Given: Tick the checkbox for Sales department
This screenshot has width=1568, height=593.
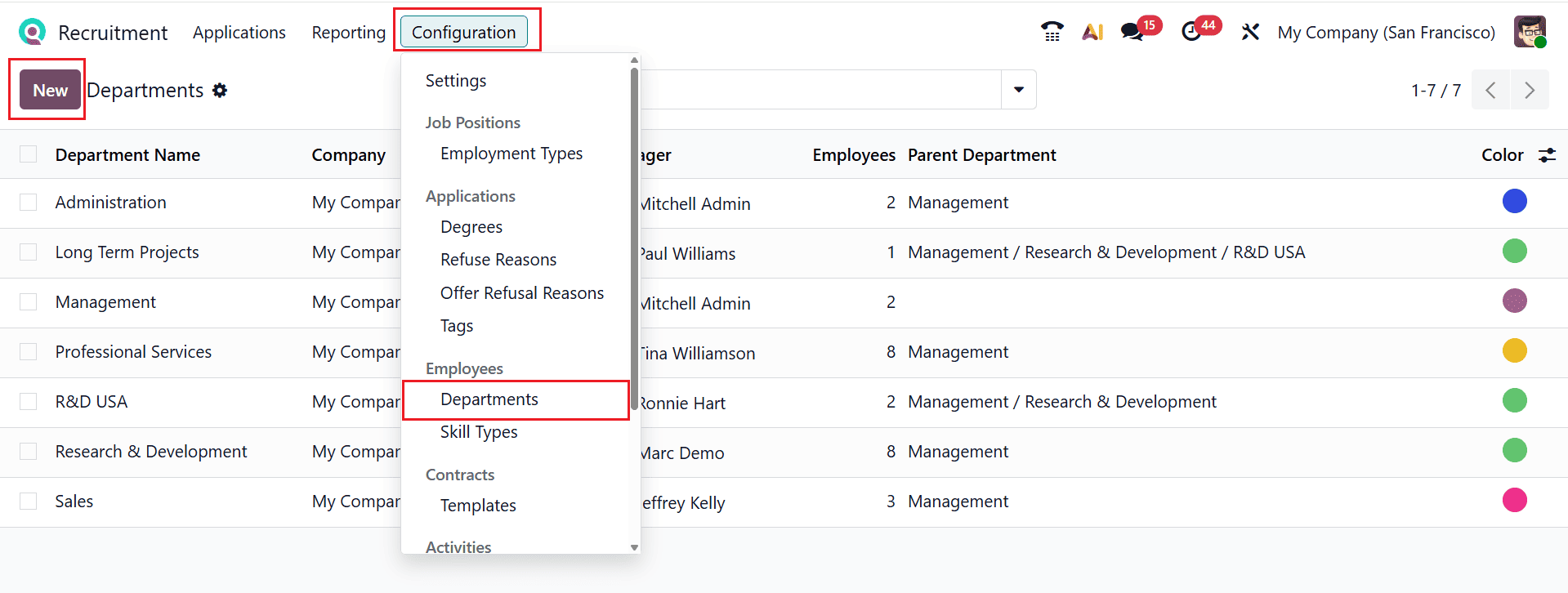Looking at the screenshot, I should [29, 502].
